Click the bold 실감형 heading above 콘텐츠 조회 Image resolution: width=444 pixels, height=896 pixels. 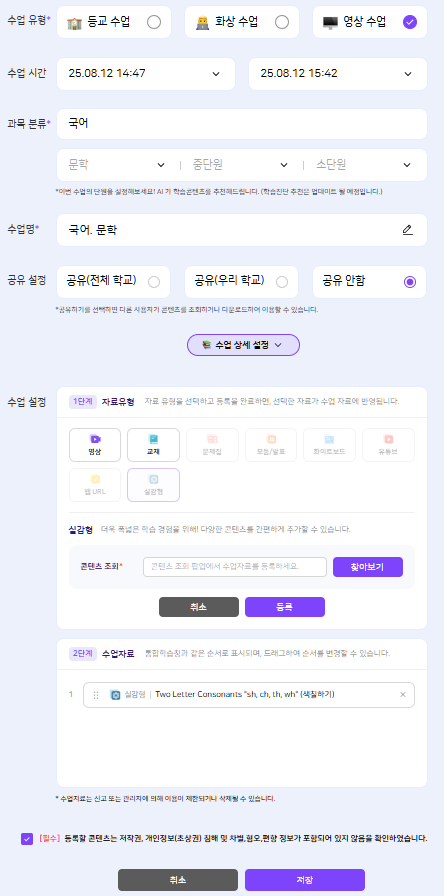click(x=81, y=529)
